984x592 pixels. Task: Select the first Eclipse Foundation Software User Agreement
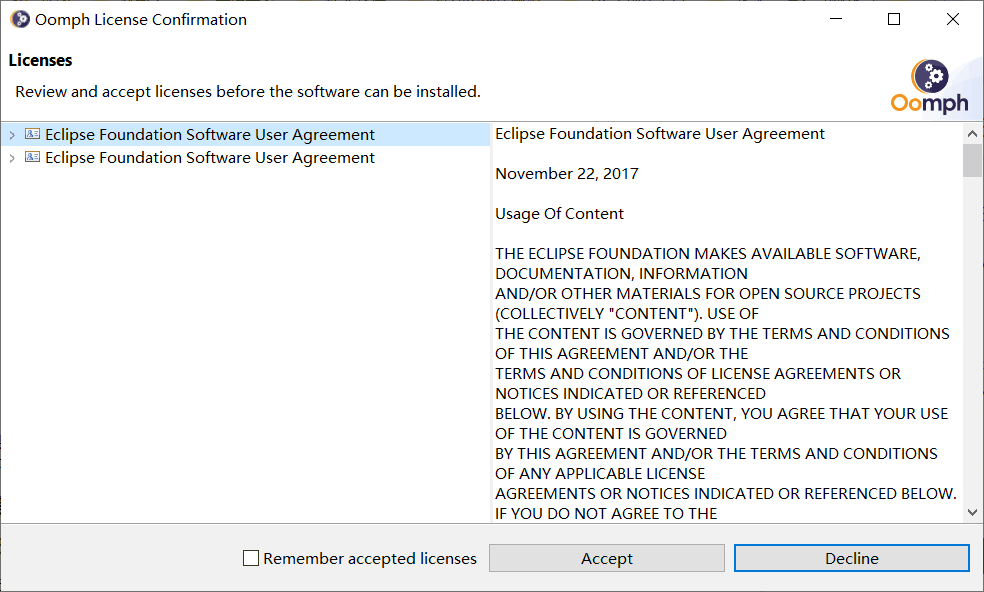click(210, 134)
